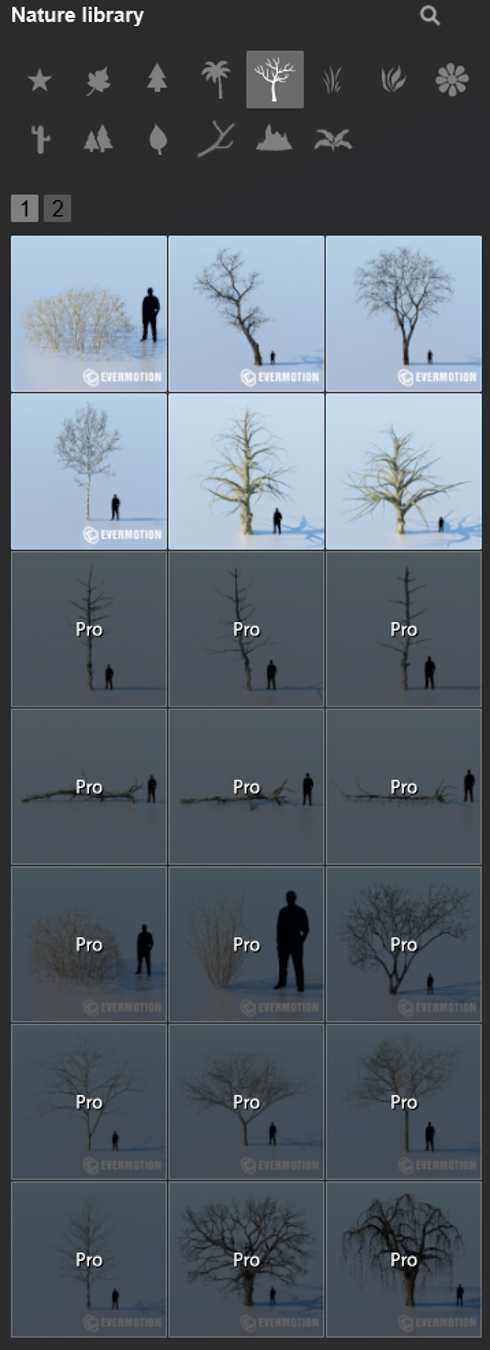Go to page 1 of results
This screenshot has width=490, height=1350.
click(25, 209)
